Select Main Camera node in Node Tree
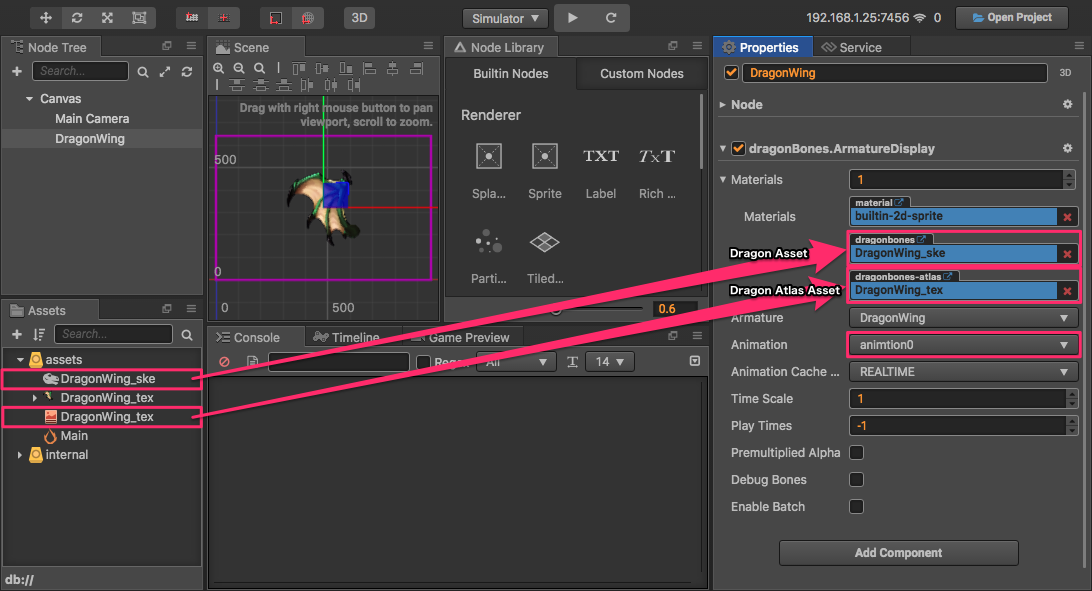1092x591 pixels. 92,118
